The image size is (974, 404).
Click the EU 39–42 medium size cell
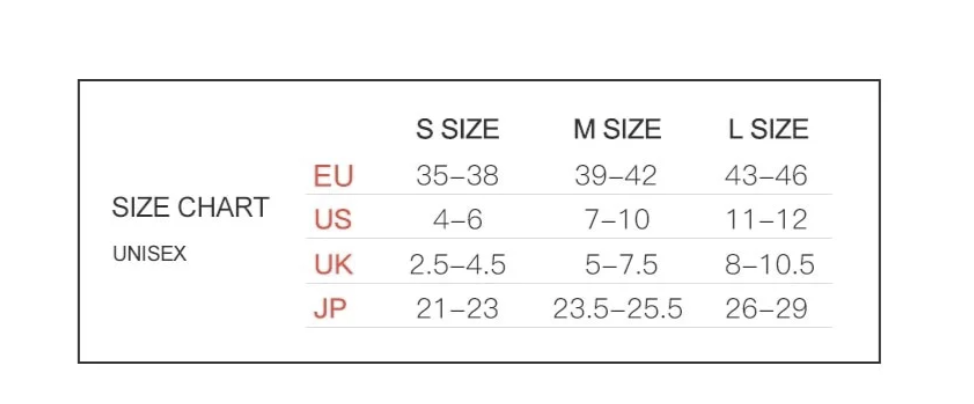click(616, 176)
